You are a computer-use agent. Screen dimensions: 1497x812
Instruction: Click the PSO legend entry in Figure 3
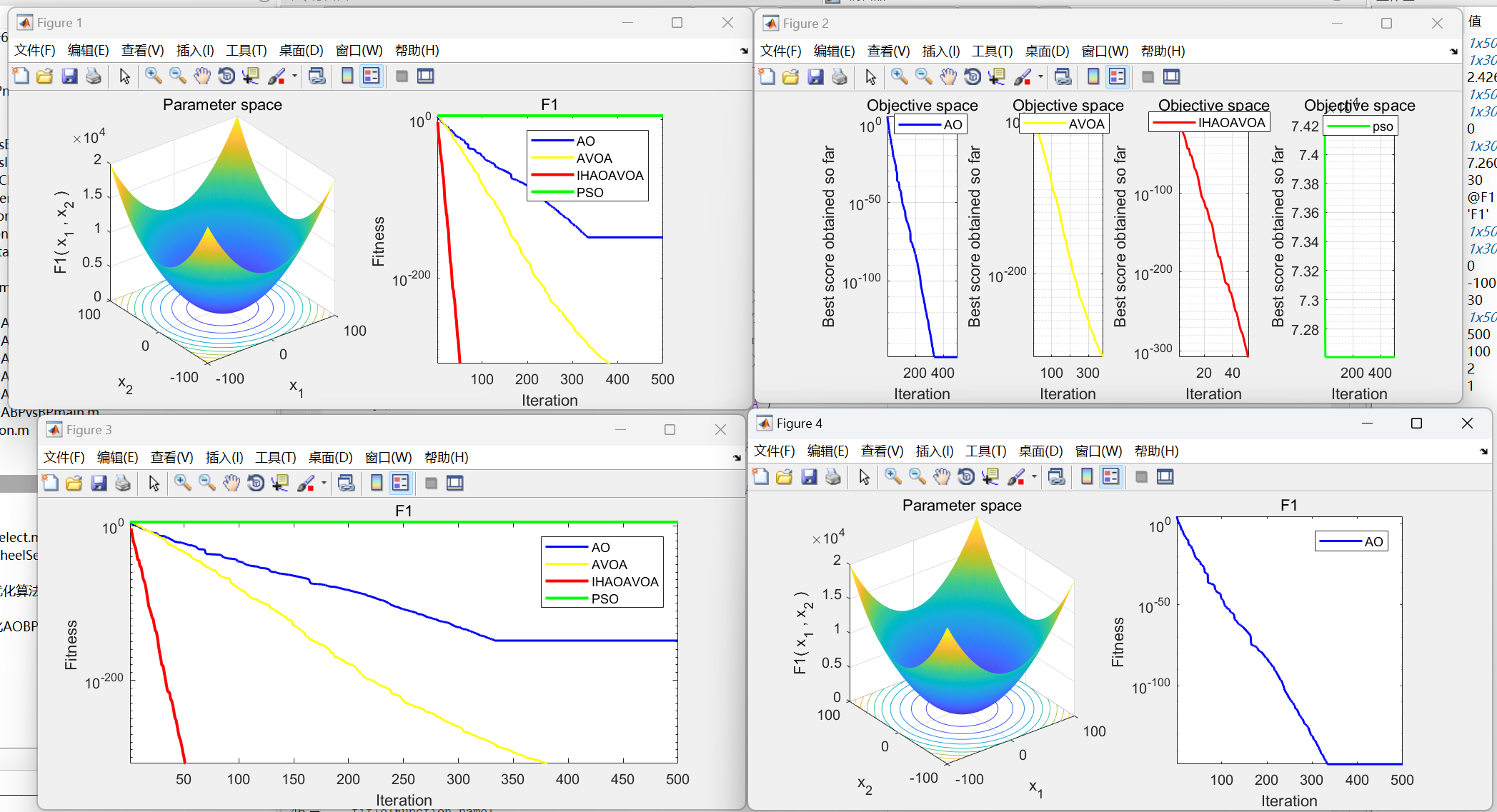[x=605, y=598]
